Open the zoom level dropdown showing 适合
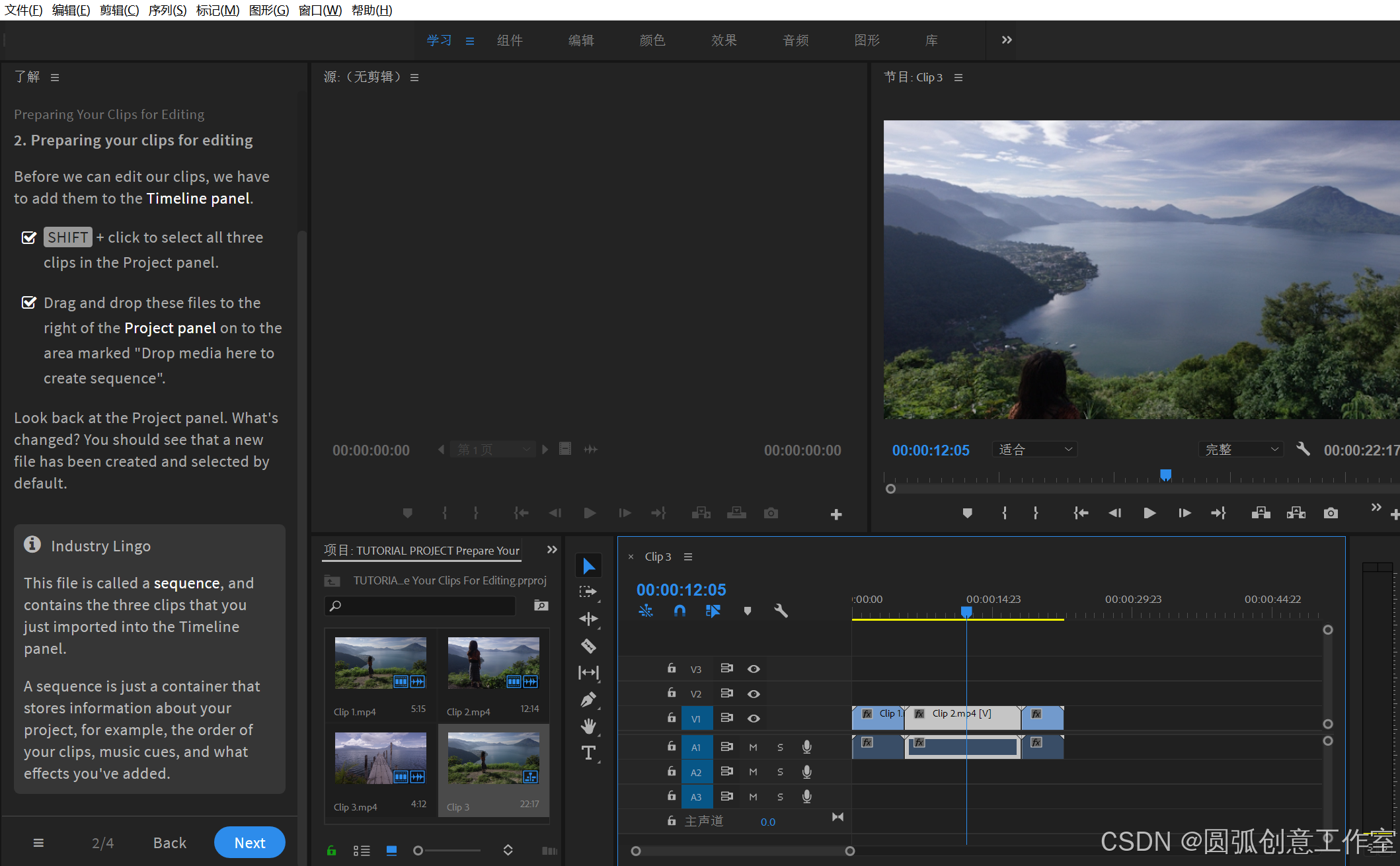The height and width of the screenshot is (866, 1400). click(1034, 450)
